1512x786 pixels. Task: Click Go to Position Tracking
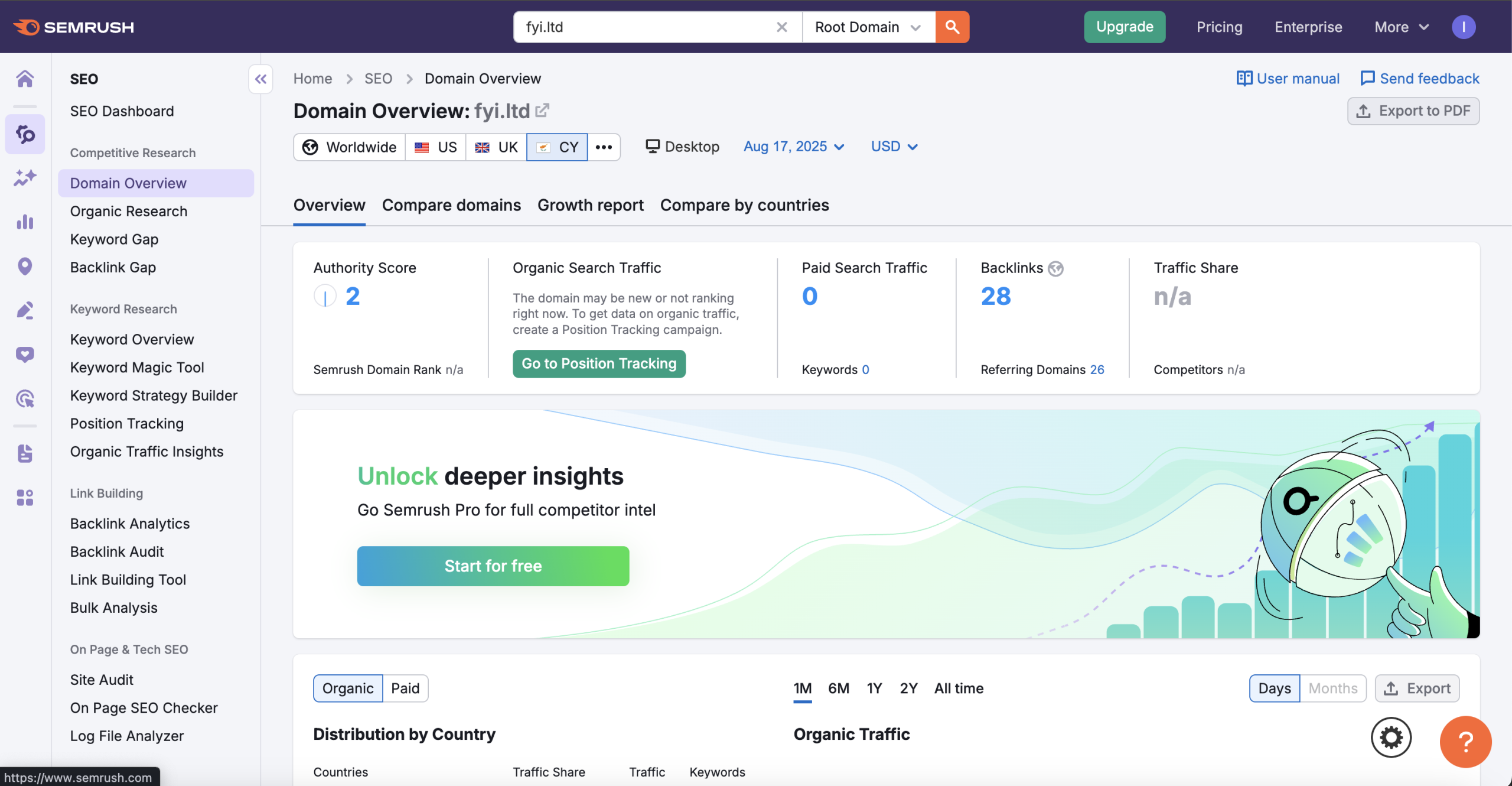click(x=598, y=363)
